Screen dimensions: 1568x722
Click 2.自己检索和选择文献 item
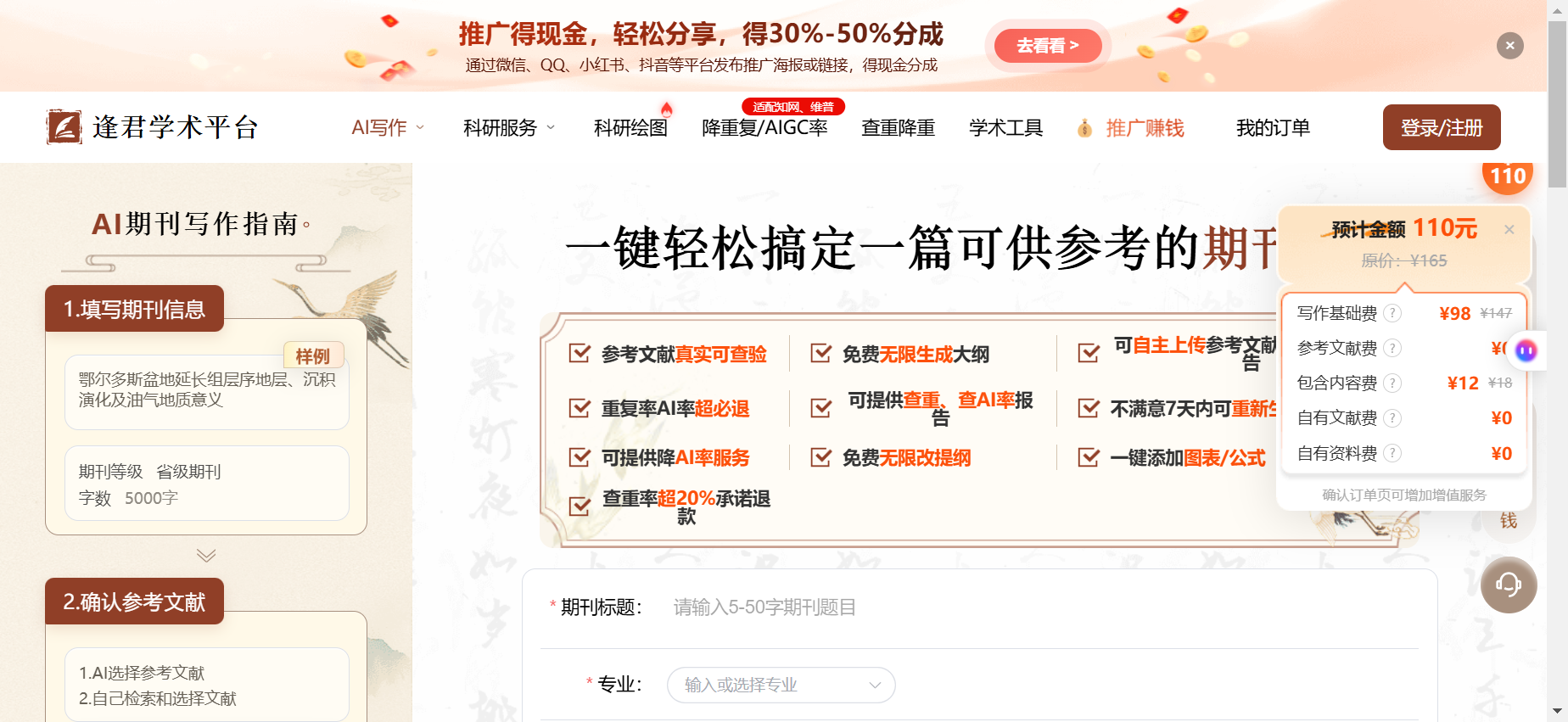(158, 698)
